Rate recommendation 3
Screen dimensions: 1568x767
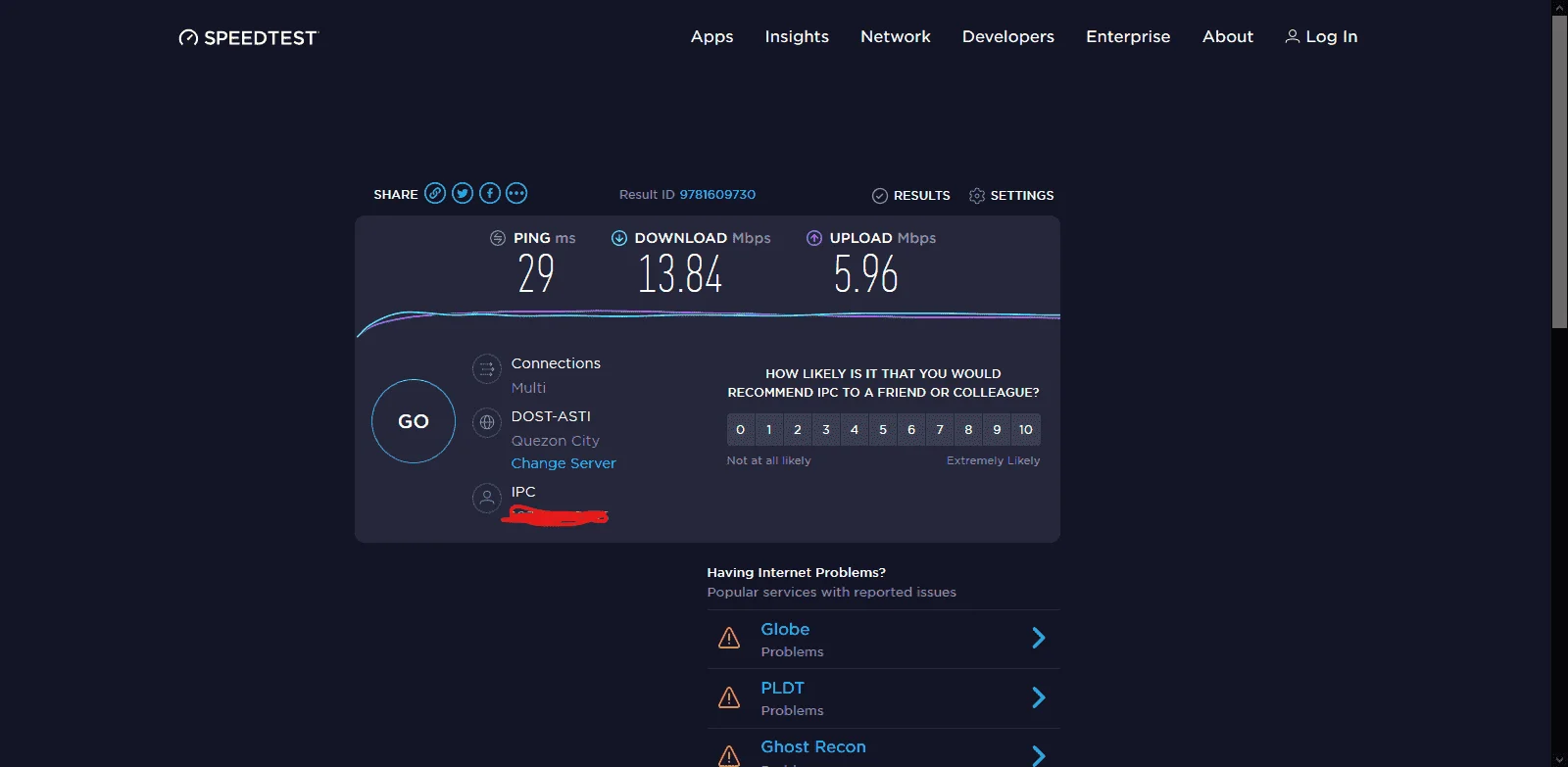(826, 429)
